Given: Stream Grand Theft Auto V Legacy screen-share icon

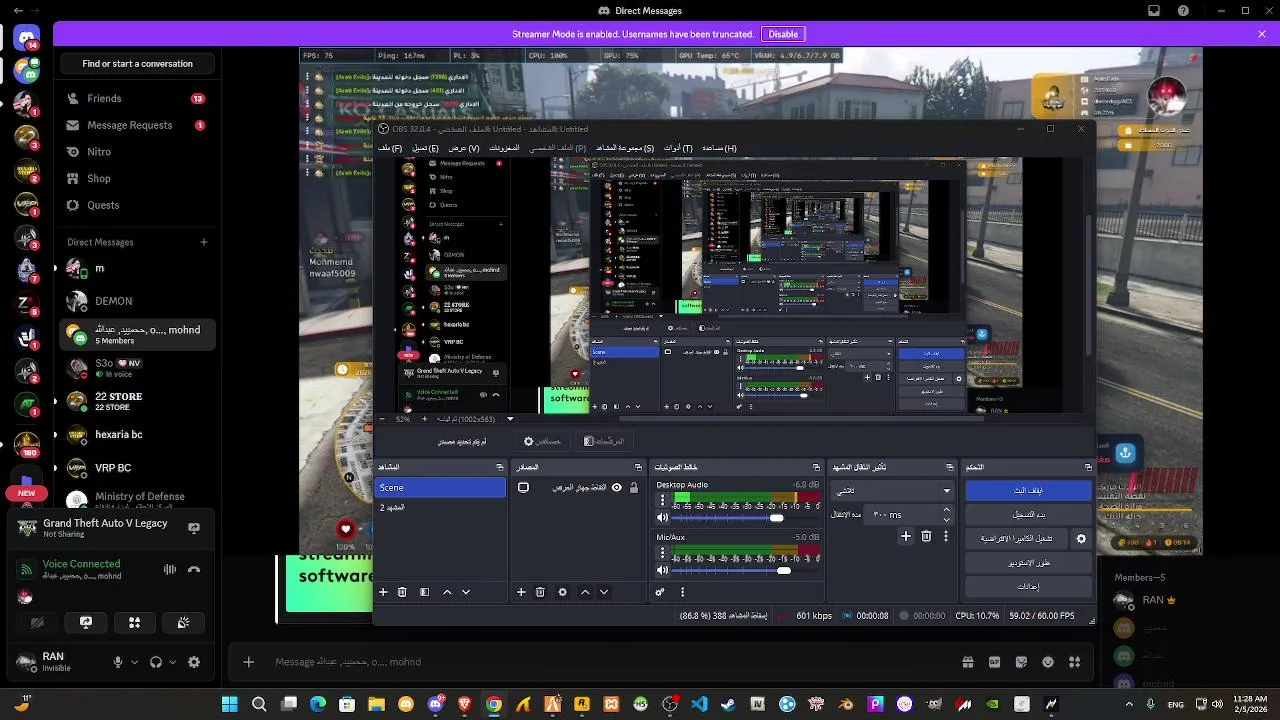Looking at the screenshot, I should pyautogui.click(x=194, y=528).
